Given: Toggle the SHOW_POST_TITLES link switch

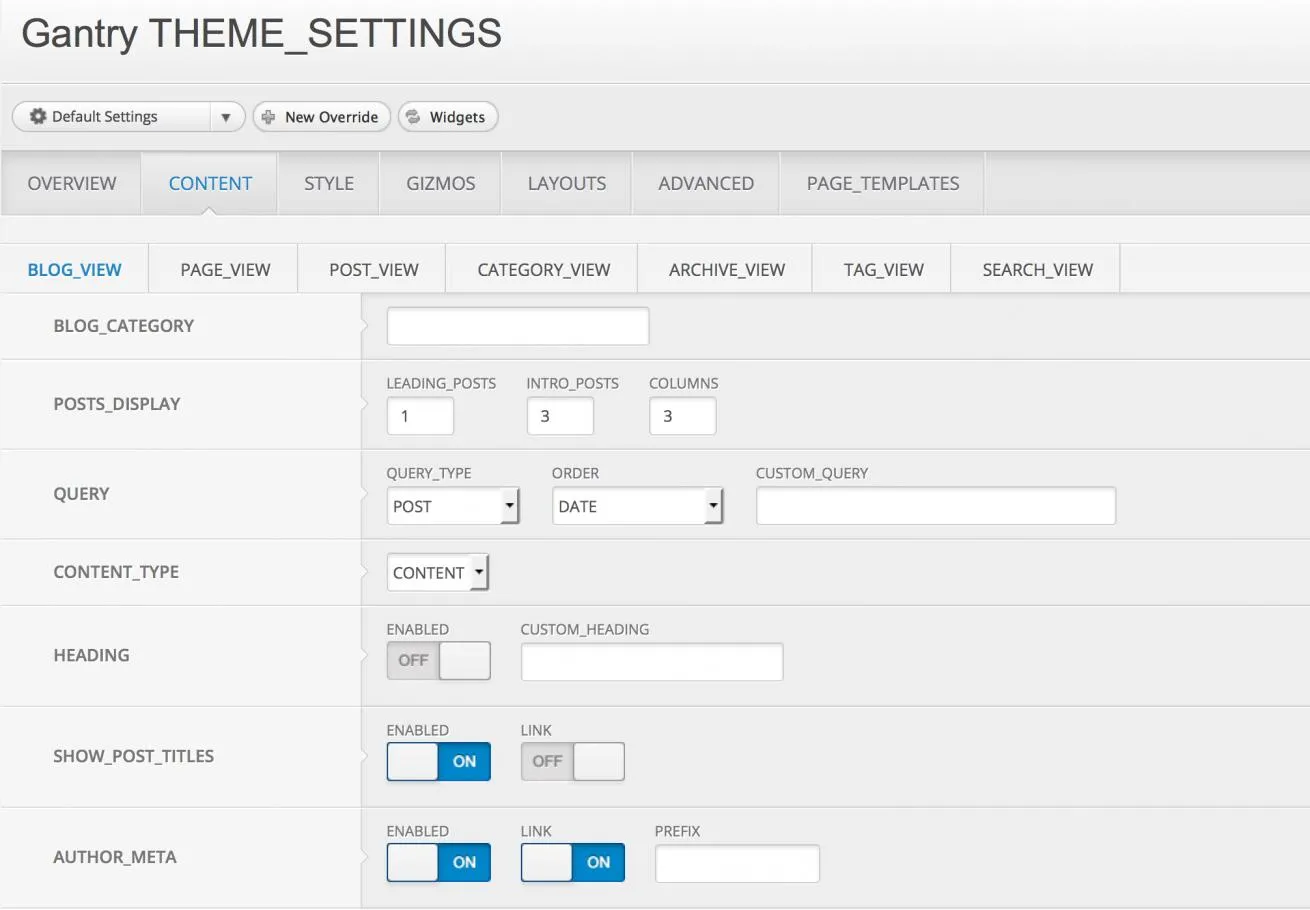Looking at the screenshot, I should 573,761.
